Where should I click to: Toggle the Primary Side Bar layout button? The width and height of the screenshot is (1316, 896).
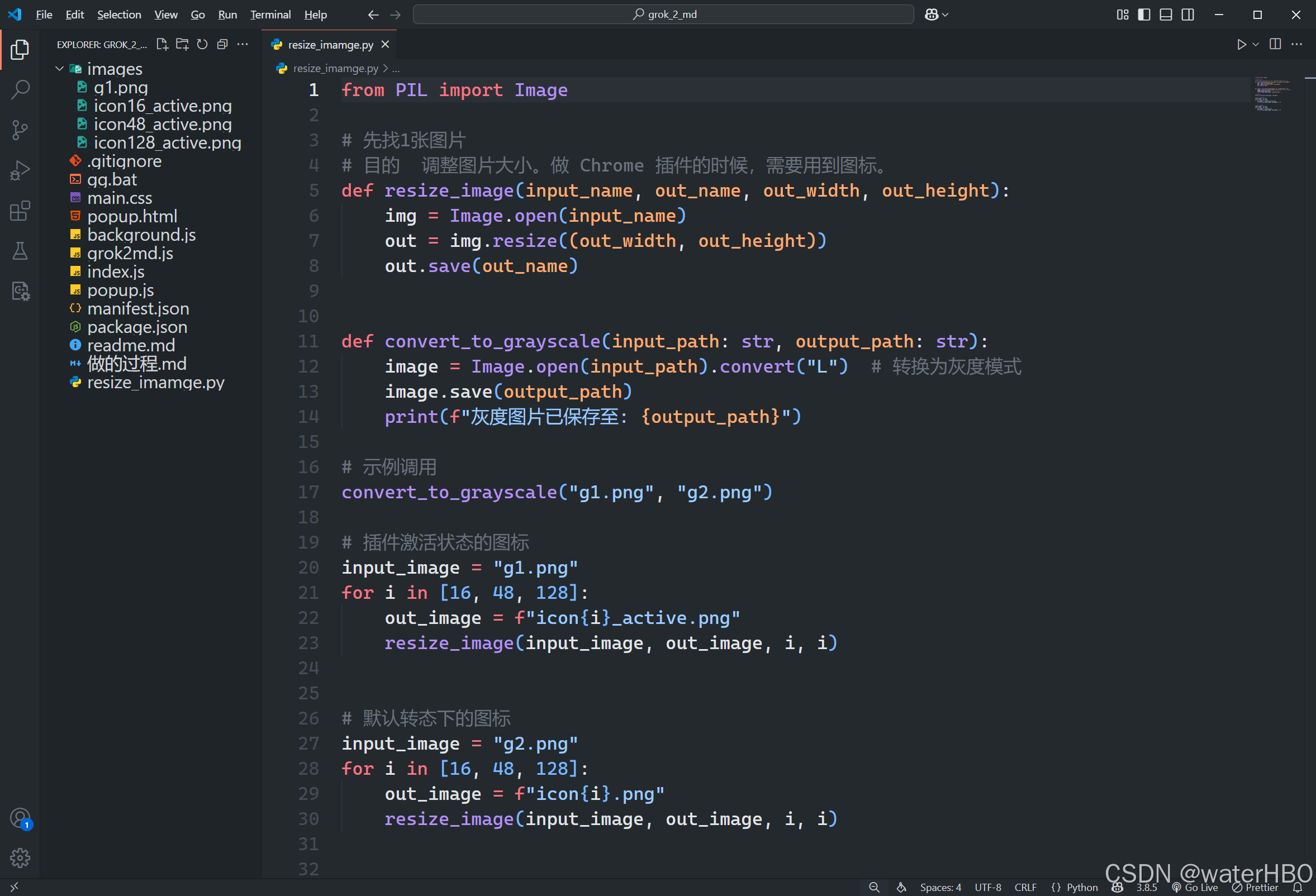pyautogui.click(x=1144, y=15)
